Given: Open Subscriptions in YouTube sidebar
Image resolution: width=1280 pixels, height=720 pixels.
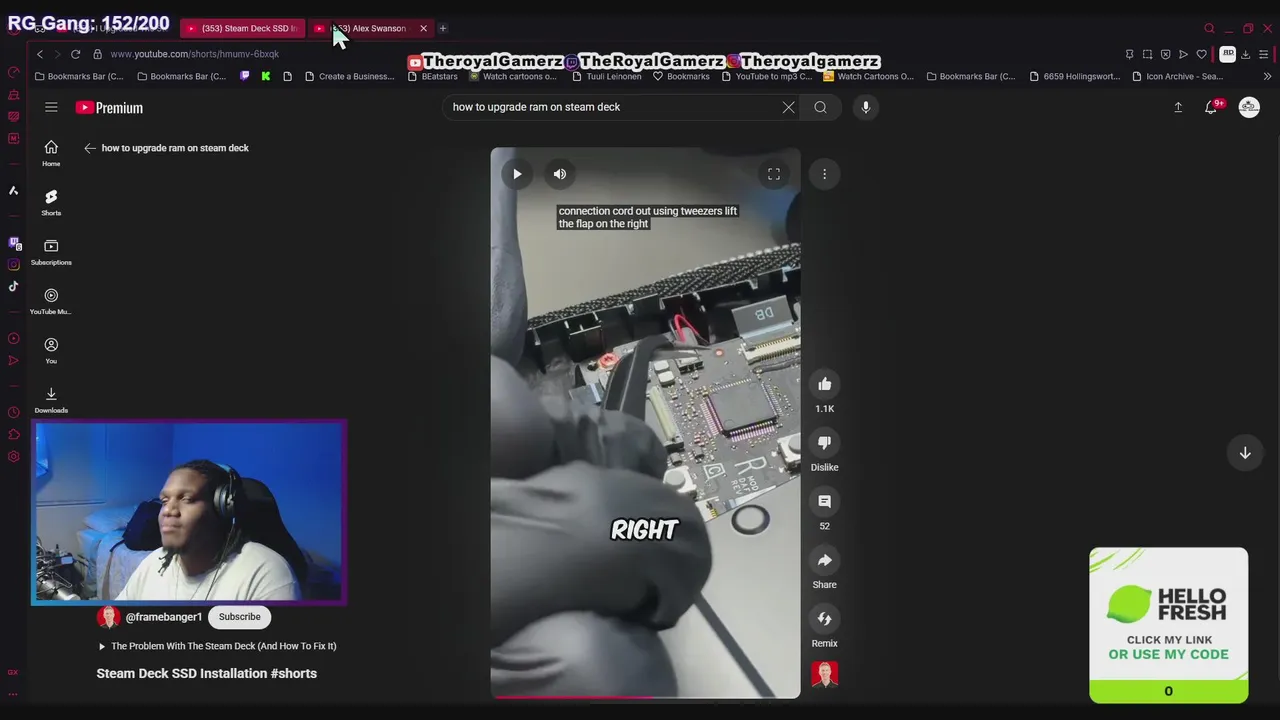Looking at the screenshot, I should click(x=51, y=252).
